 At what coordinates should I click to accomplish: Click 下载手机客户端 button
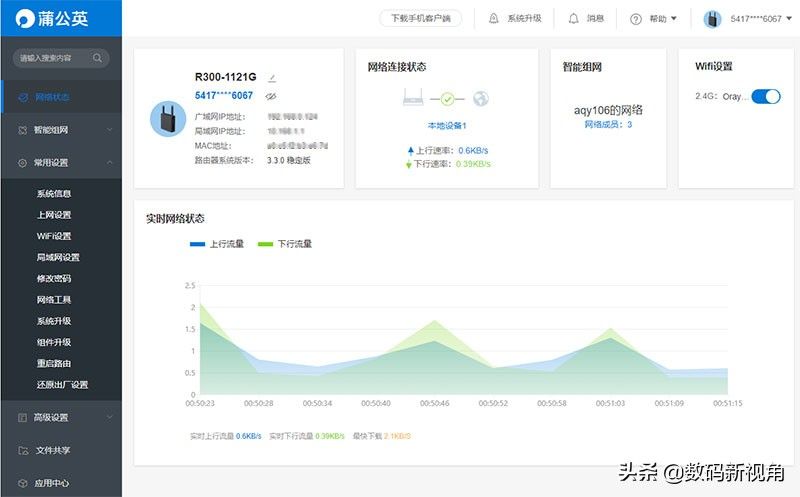coord(420,18)
